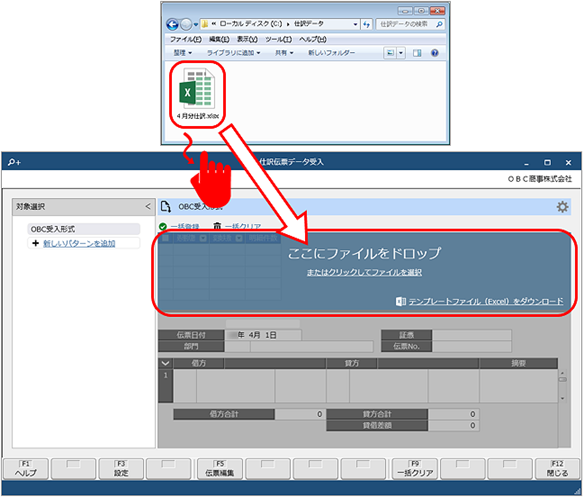
Task: Open the ファイル(F) menu
Action: 186,39
